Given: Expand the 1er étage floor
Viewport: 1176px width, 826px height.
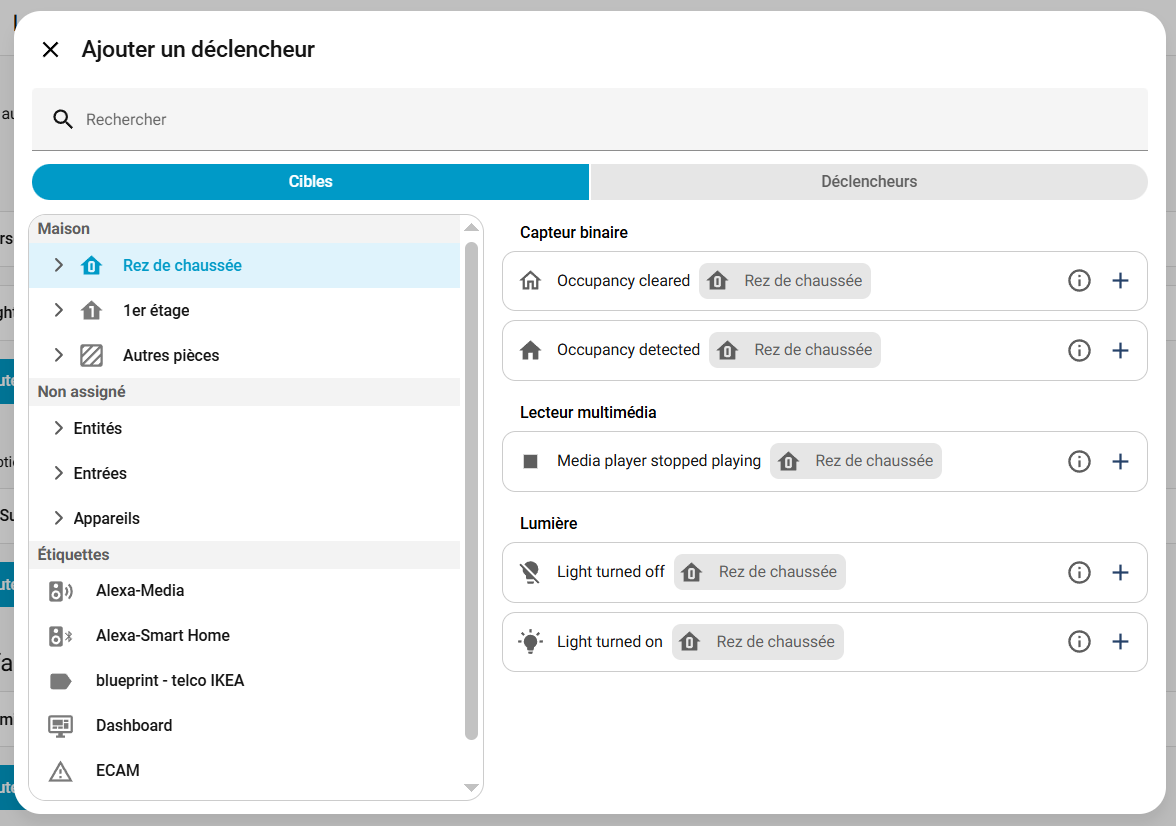Looking at the screenshot, I should pos(59,311).
